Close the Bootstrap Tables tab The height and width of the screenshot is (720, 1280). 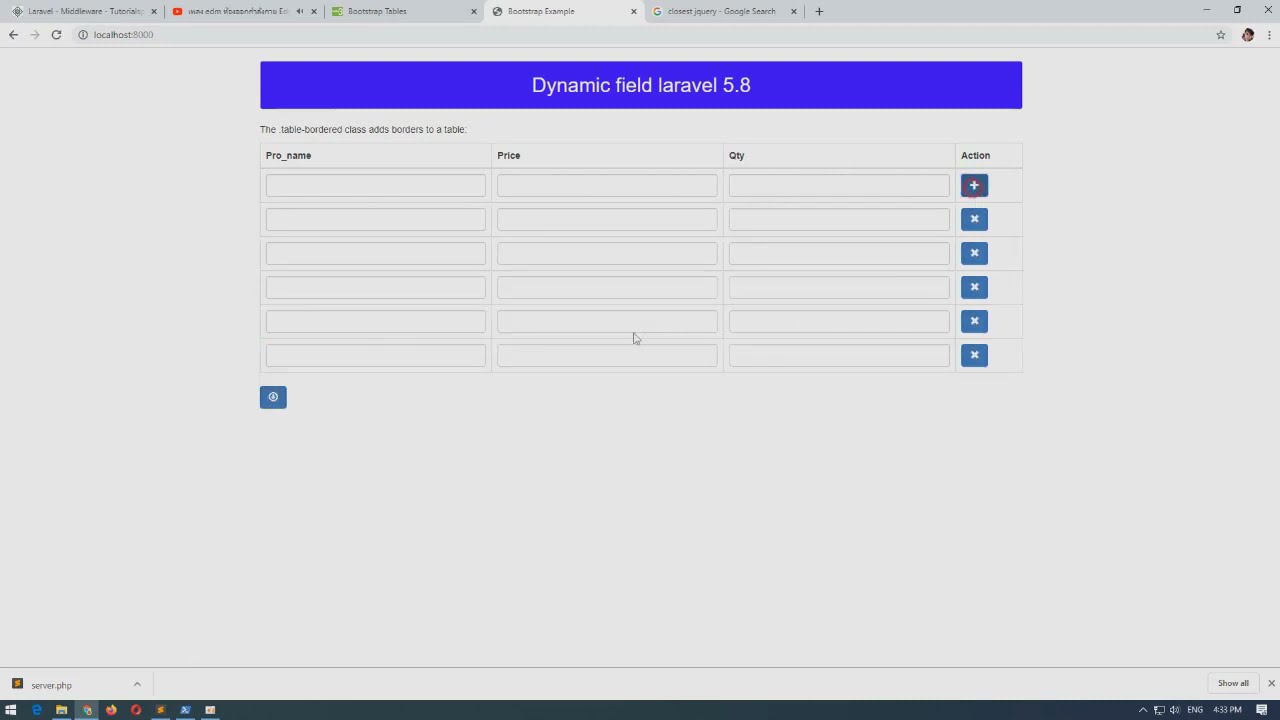tap(474, 11)
